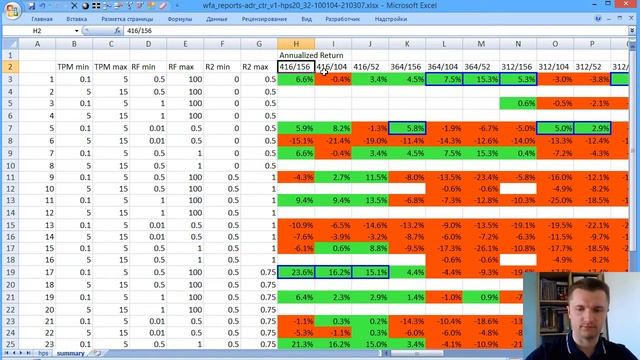This screenshot has width=640, height=360.
Task: Undo the last action
Action: [x=42, y=6]
